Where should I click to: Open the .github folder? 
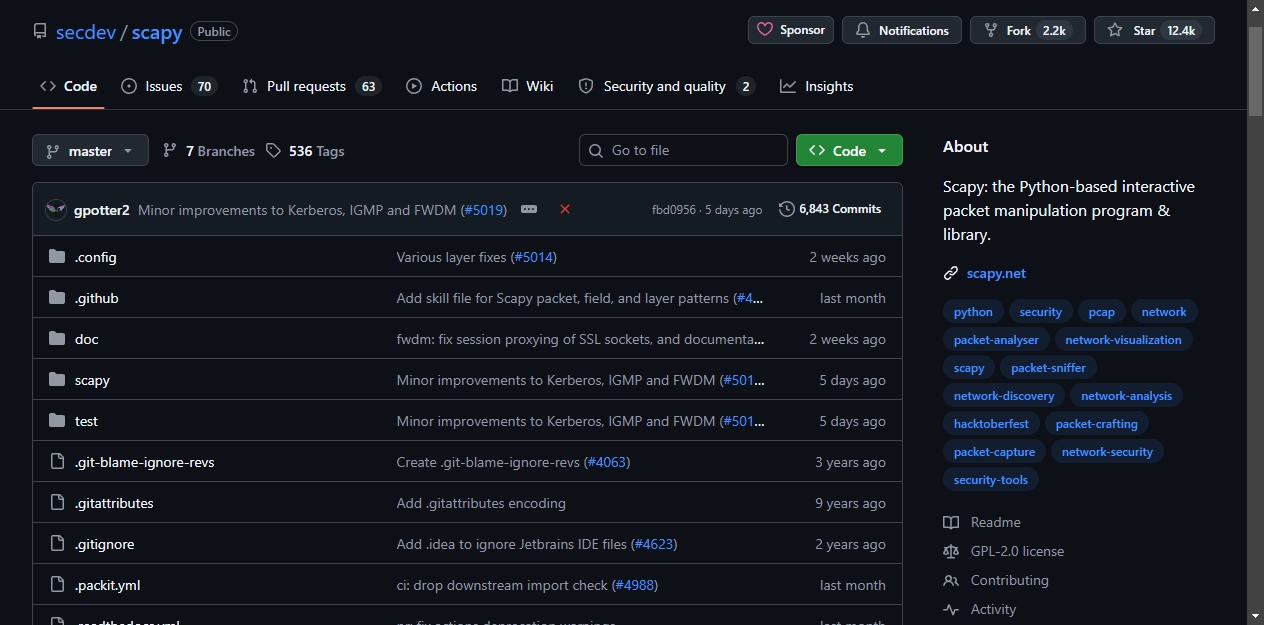tap(97, 298)
